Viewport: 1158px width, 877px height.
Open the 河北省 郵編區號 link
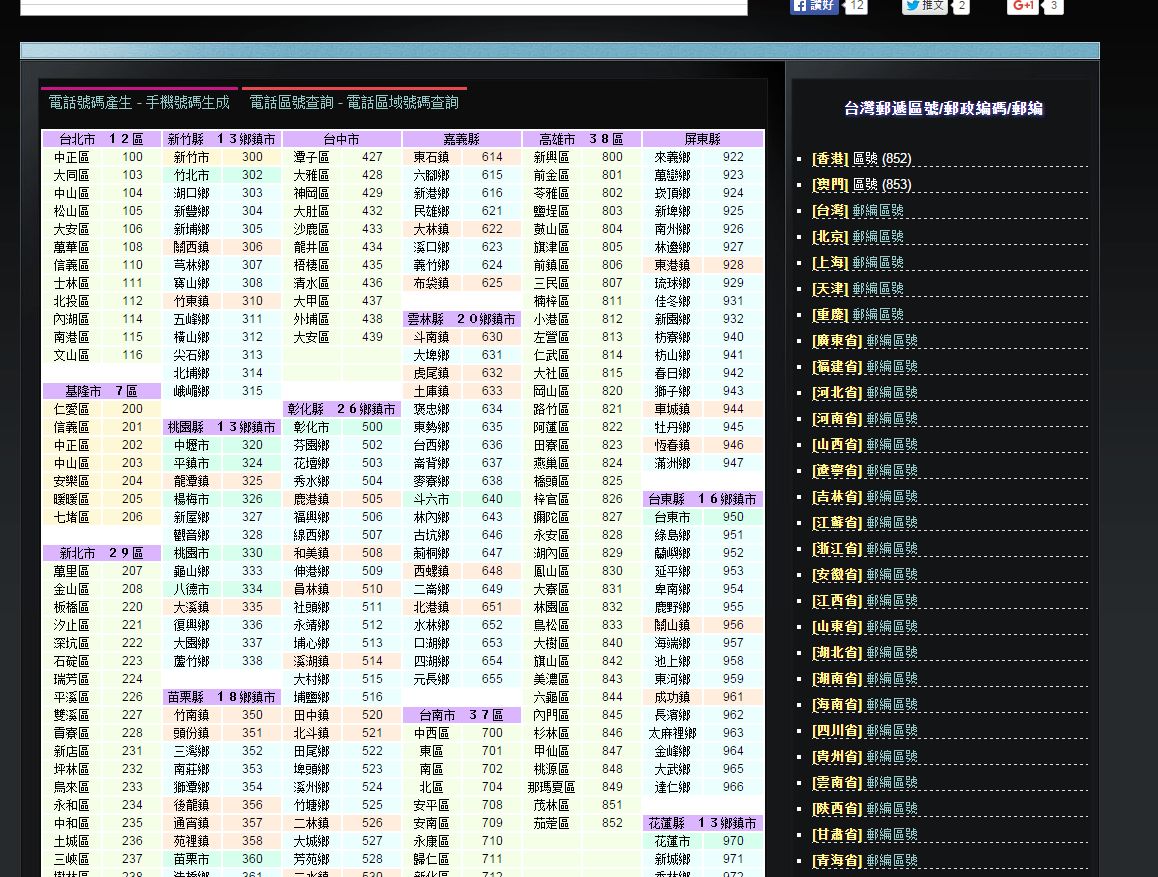tap(865, 393)
